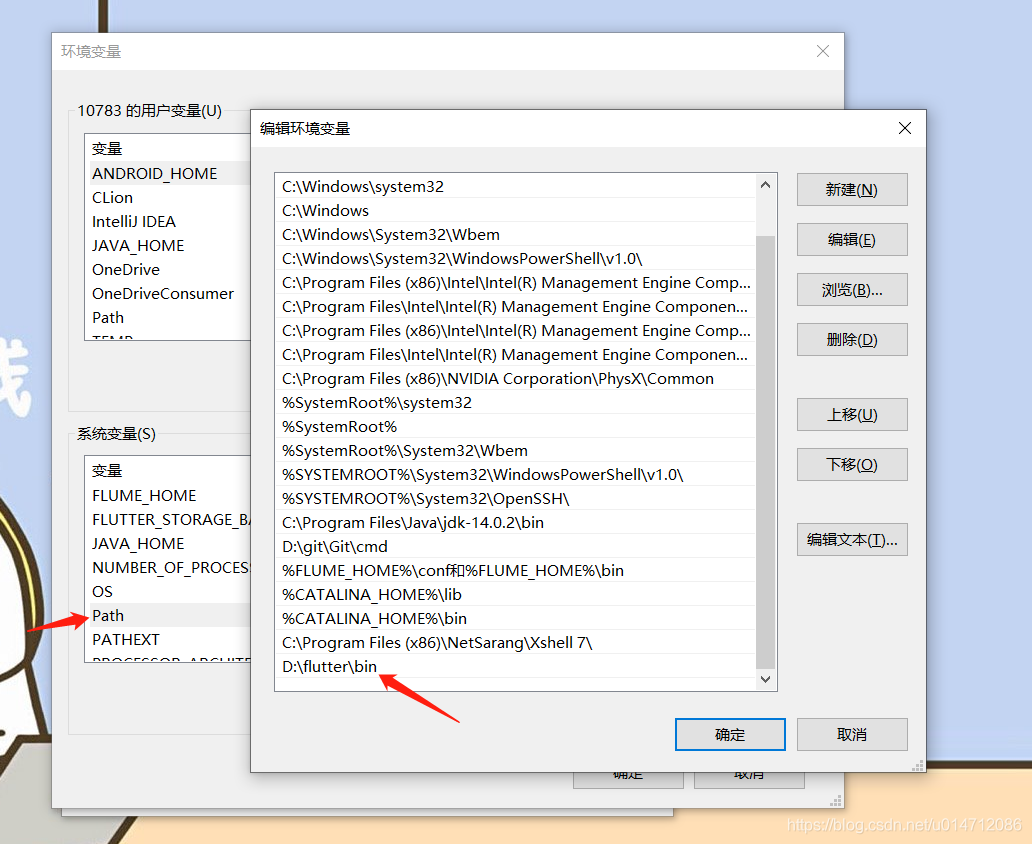Confirm with the 确定 button
Screen dimensions: 1032x844
tap(730, 734)
